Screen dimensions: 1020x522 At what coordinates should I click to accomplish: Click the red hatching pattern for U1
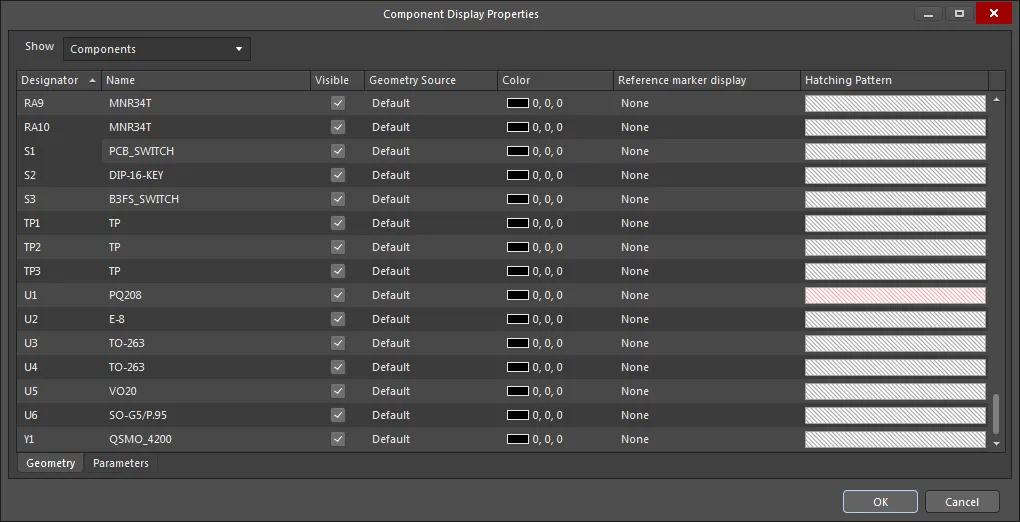click(895, 295)
